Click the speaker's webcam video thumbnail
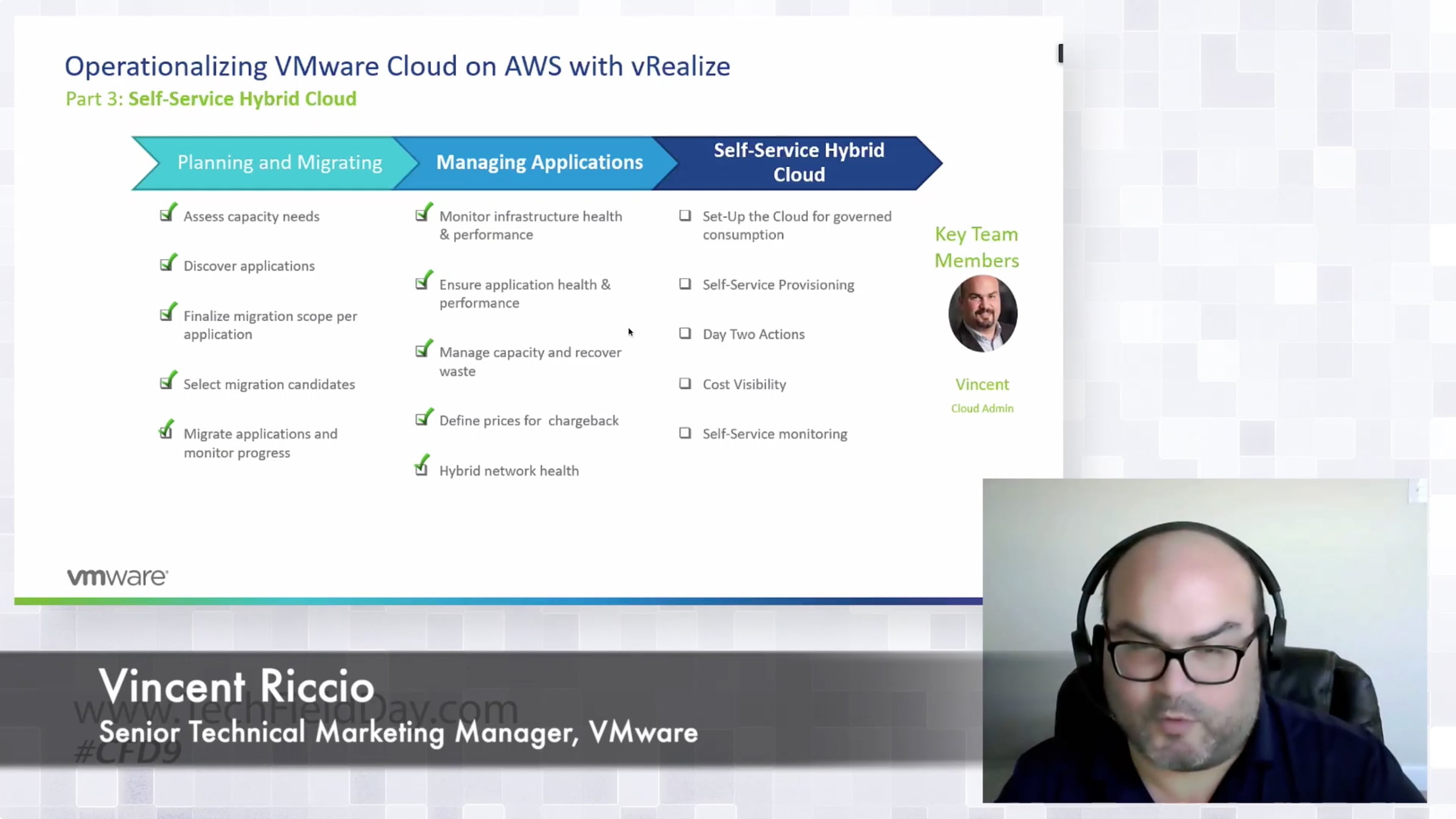The height and width of the screenshot is (819, 1456). coord(1204,640)
